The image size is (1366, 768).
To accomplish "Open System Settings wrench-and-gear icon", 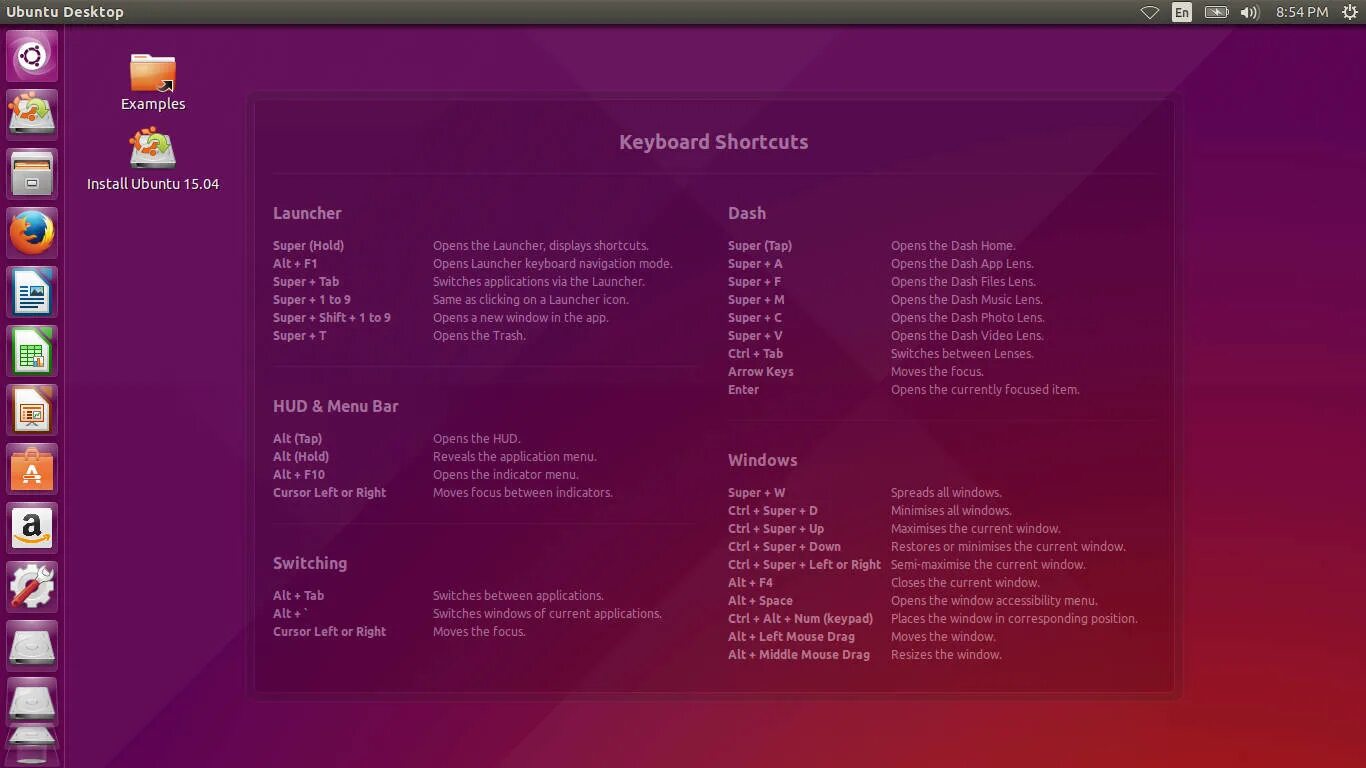I will pyautogui.click(x=33, y=587).
